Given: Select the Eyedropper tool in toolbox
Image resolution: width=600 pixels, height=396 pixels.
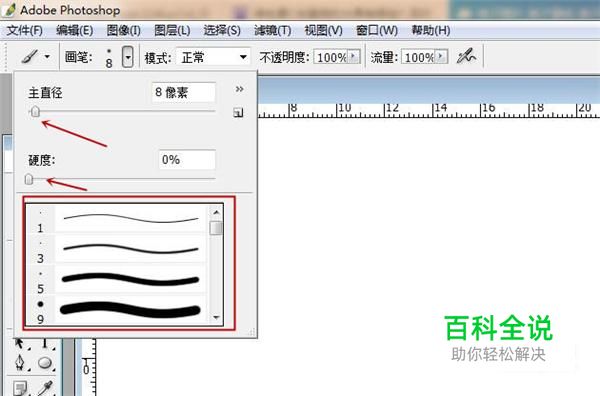Looking at the screenshot, I should pos(45,388).
